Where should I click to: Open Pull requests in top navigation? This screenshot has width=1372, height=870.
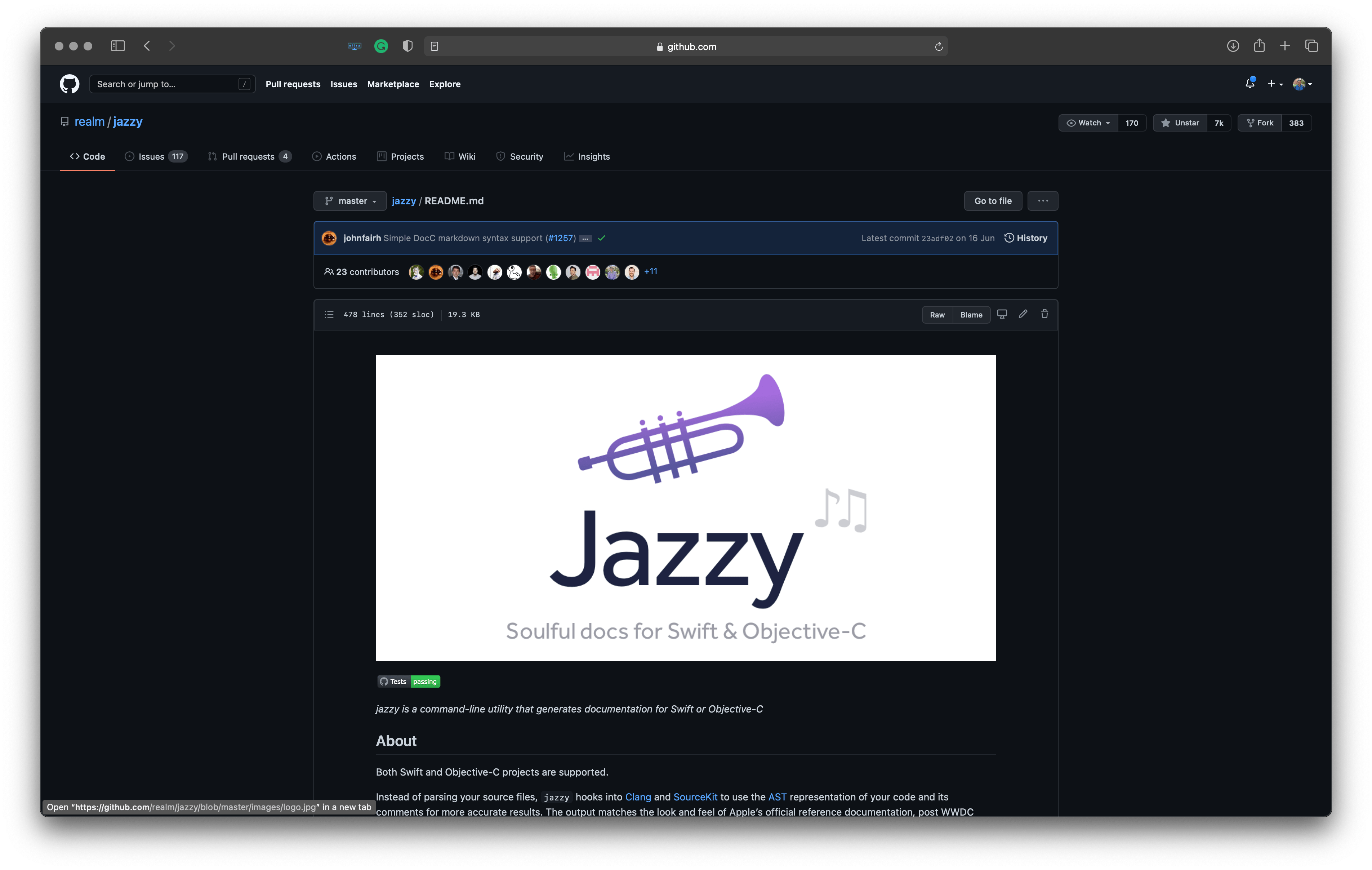[293, 84]
